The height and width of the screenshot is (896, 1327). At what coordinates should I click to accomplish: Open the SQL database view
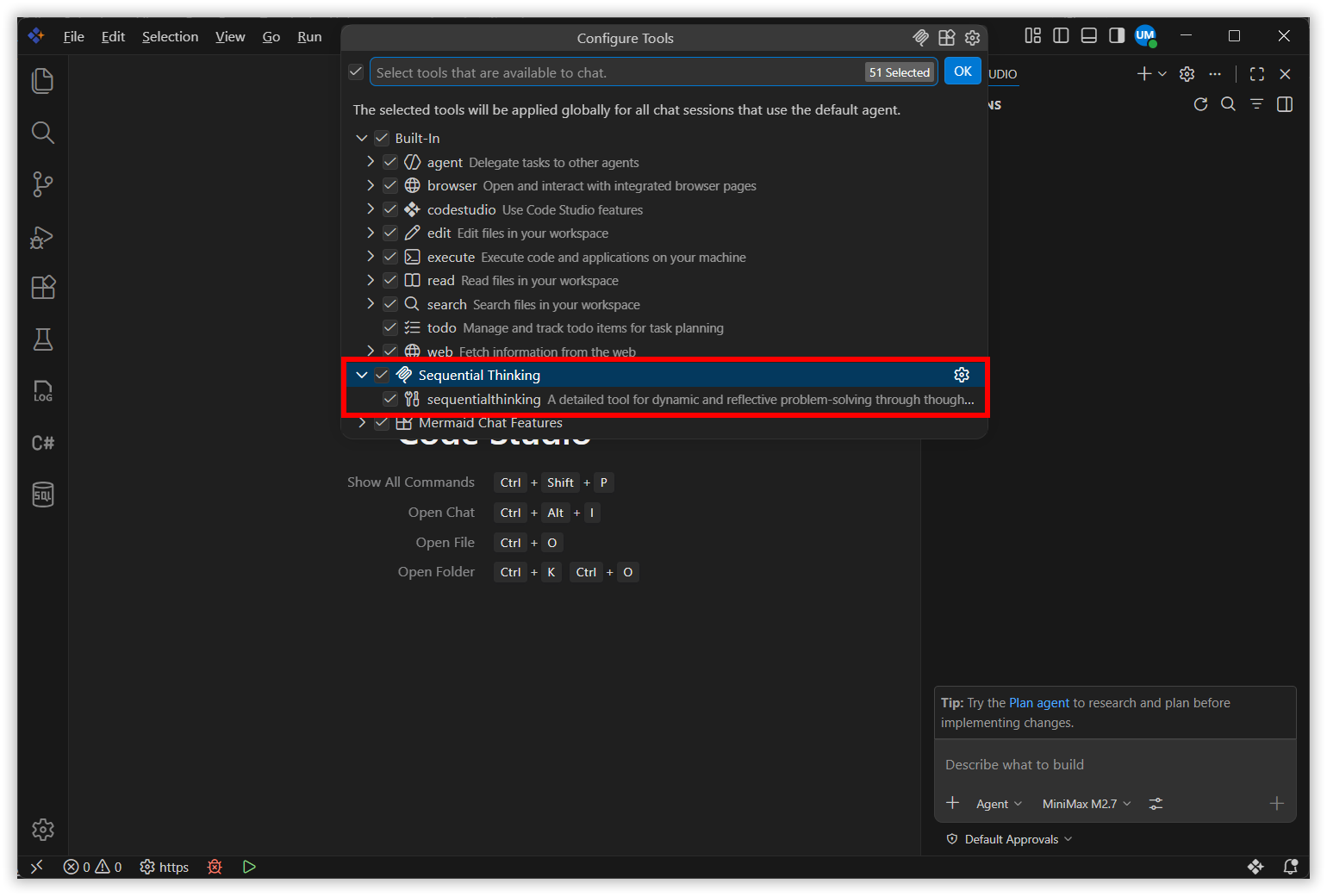[42, 495]
